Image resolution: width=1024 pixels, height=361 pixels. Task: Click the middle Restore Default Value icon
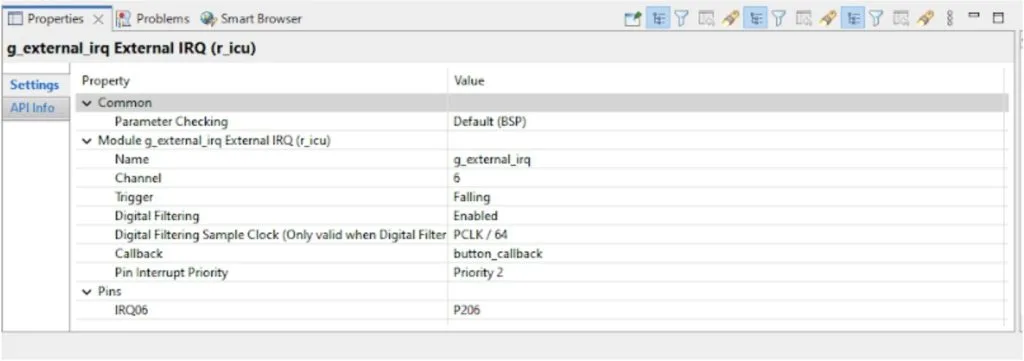tap(827, 19)
